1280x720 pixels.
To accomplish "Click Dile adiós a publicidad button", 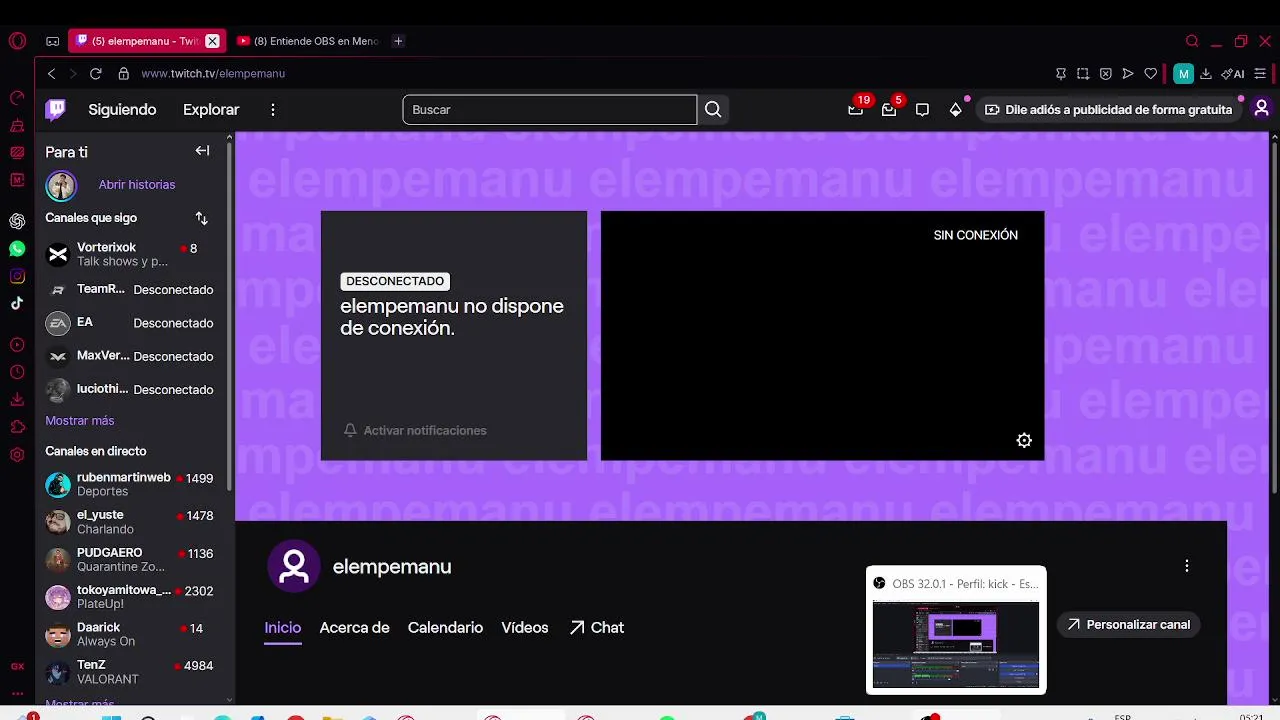I will (1108, 110).
